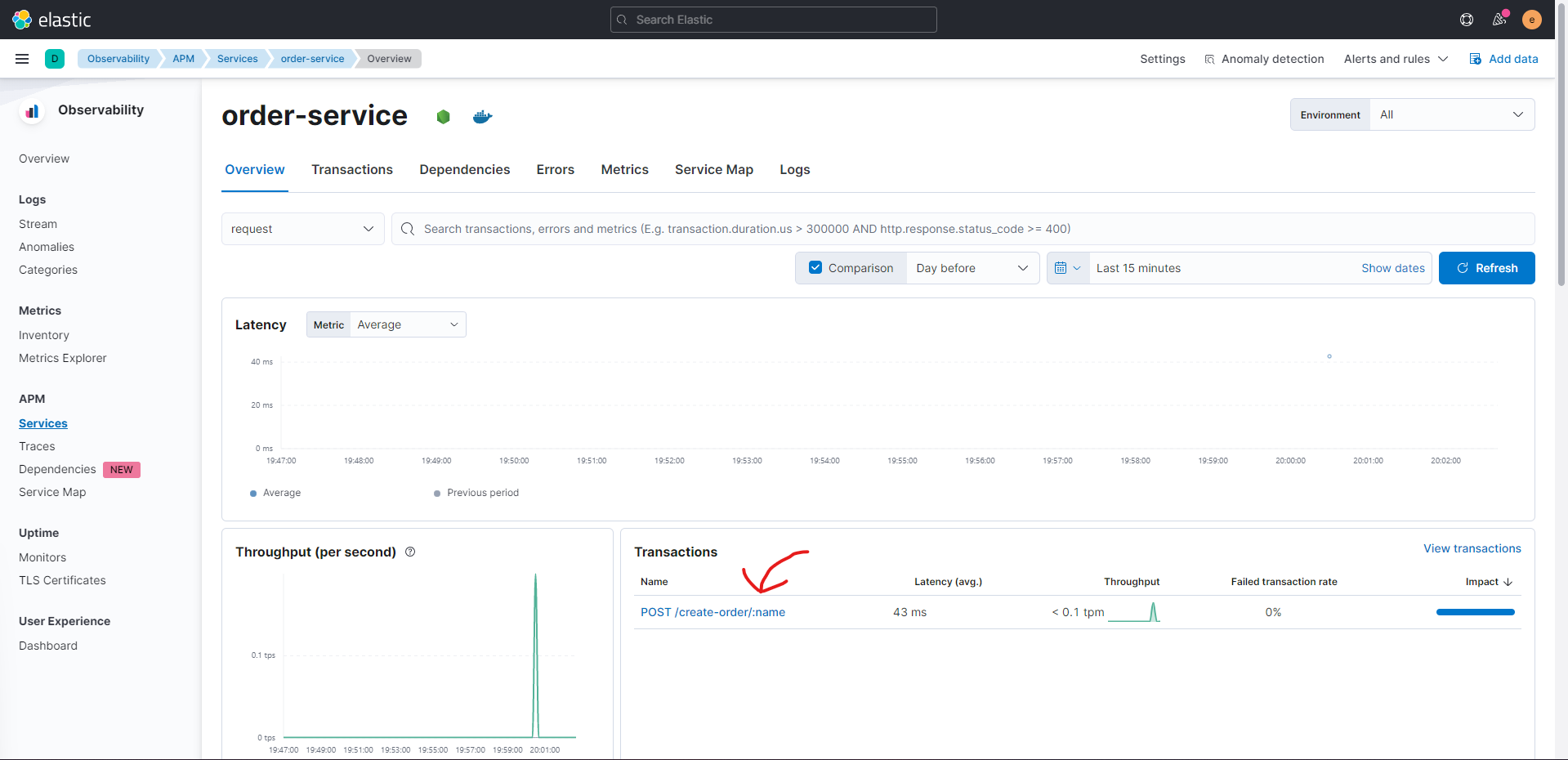Screen dimensions: 1568x760
Task: Click the Impact bar for create-order
Action: (1476, 612)
